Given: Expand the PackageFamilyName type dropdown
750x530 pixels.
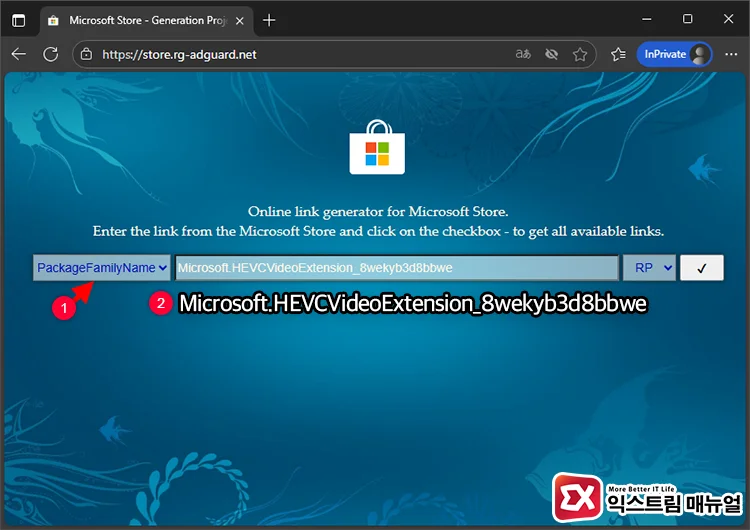Looking at the screenshot, I should click(x=101, y=268).
